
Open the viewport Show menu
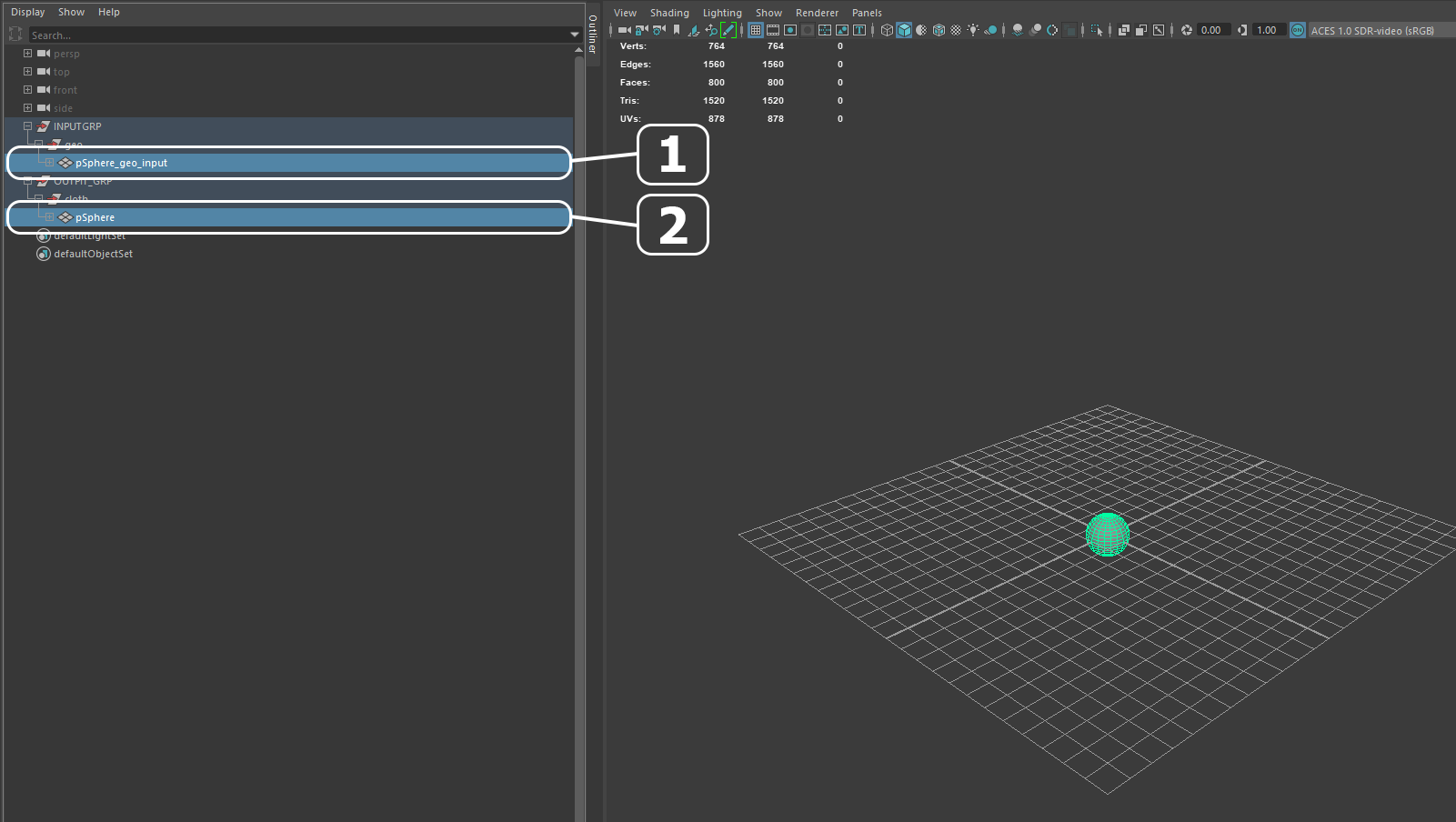point(768,13)
